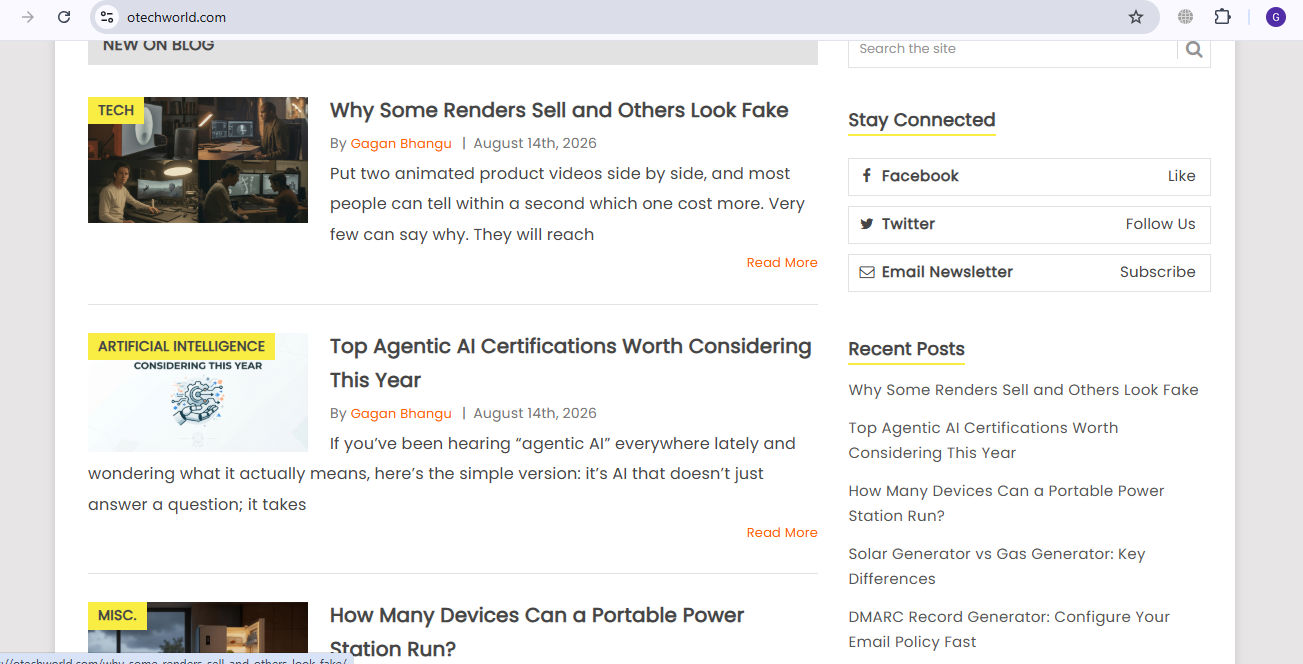
Task: Open main headline 'Top Agentic AI Certifications Worth Considering'
Action: (571, 363)
